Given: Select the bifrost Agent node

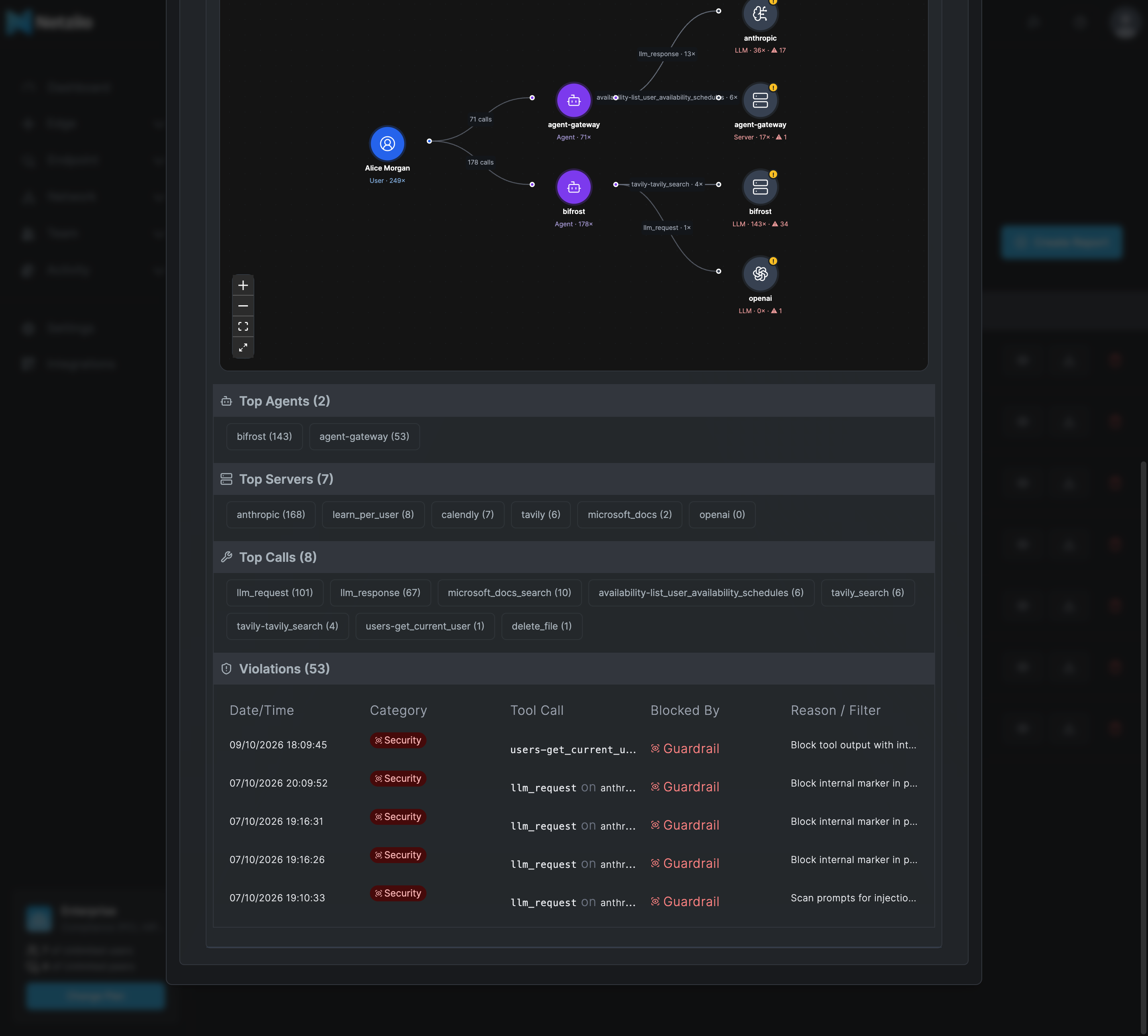Looking at the screenshot, I should tap(574, 187).
